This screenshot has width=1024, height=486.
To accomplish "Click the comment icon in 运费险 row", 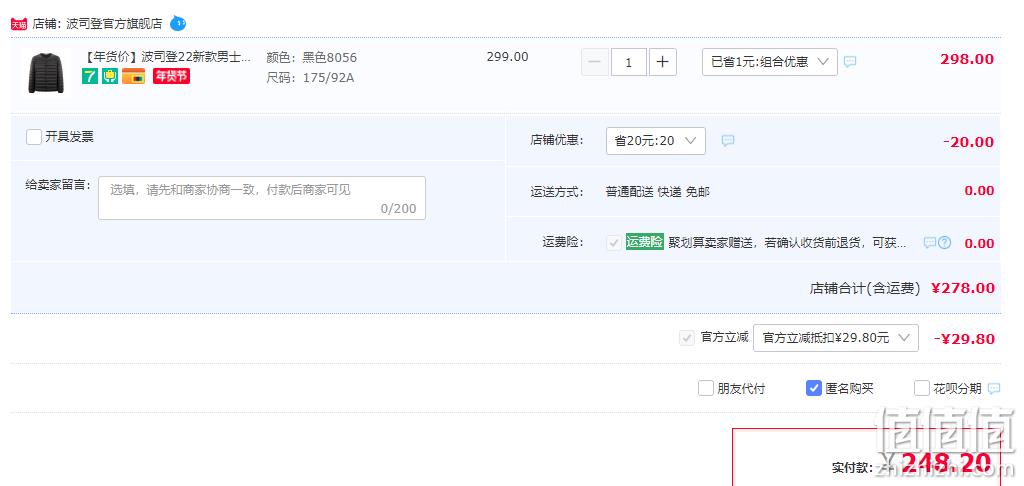I will point(929,243).
